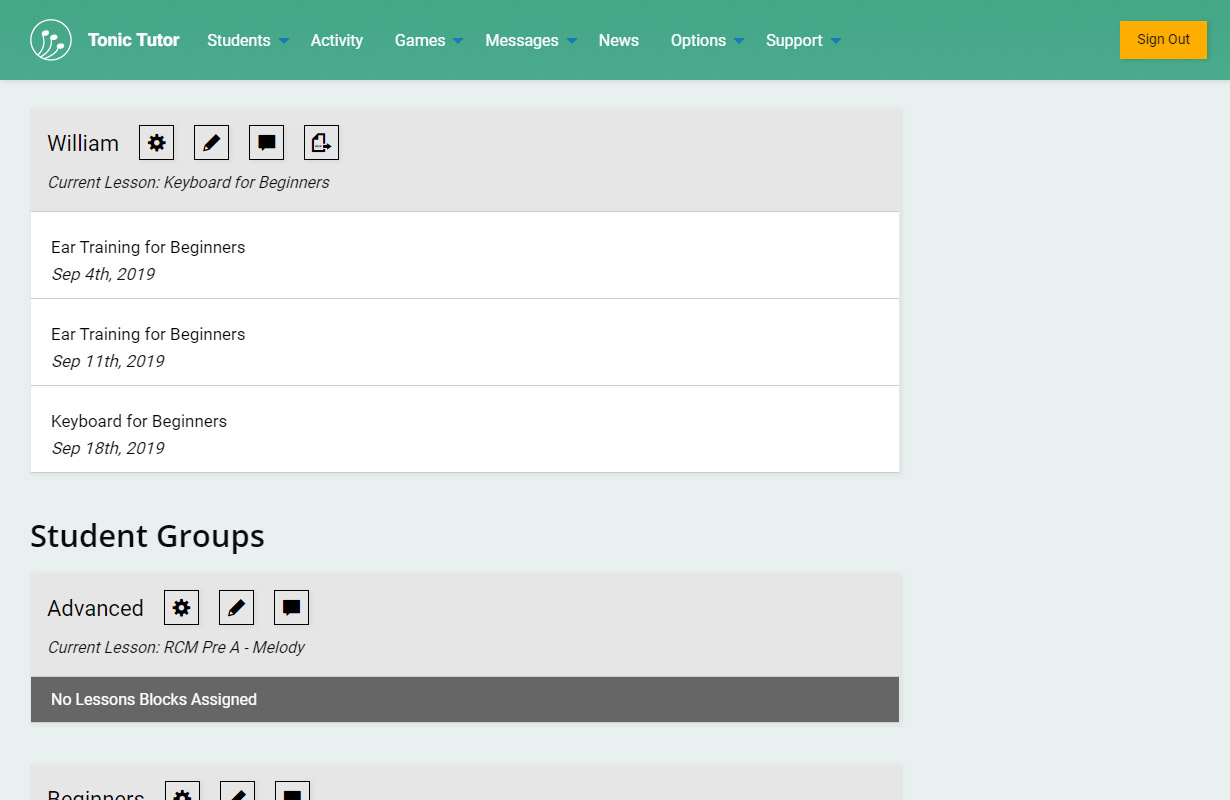Message the Advanced group via bubble icon
This screenshot has height=800, width=1230.
291,608
